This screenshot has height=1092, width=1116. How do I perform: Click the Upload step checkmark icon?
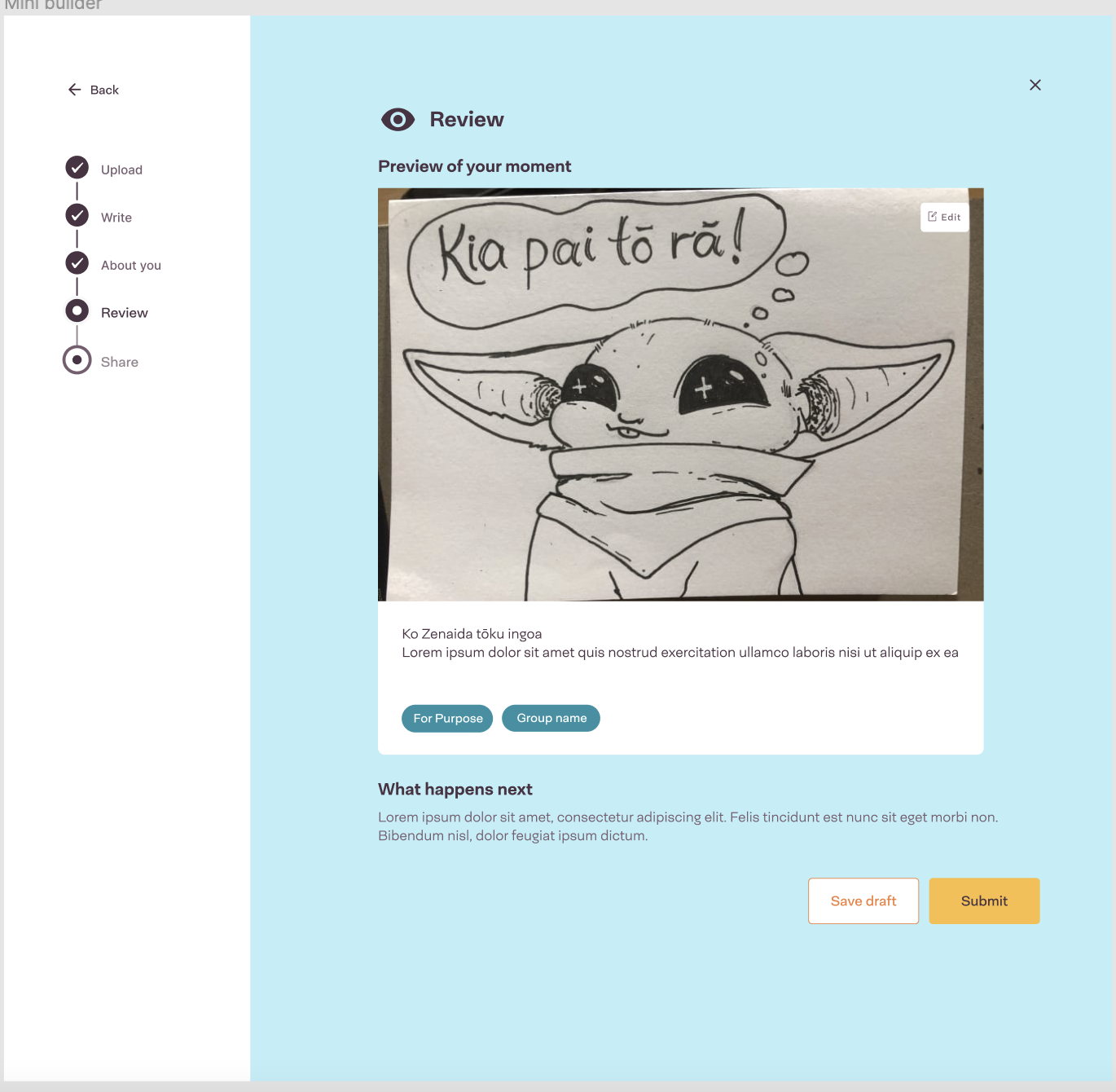[x=77, y=168]
